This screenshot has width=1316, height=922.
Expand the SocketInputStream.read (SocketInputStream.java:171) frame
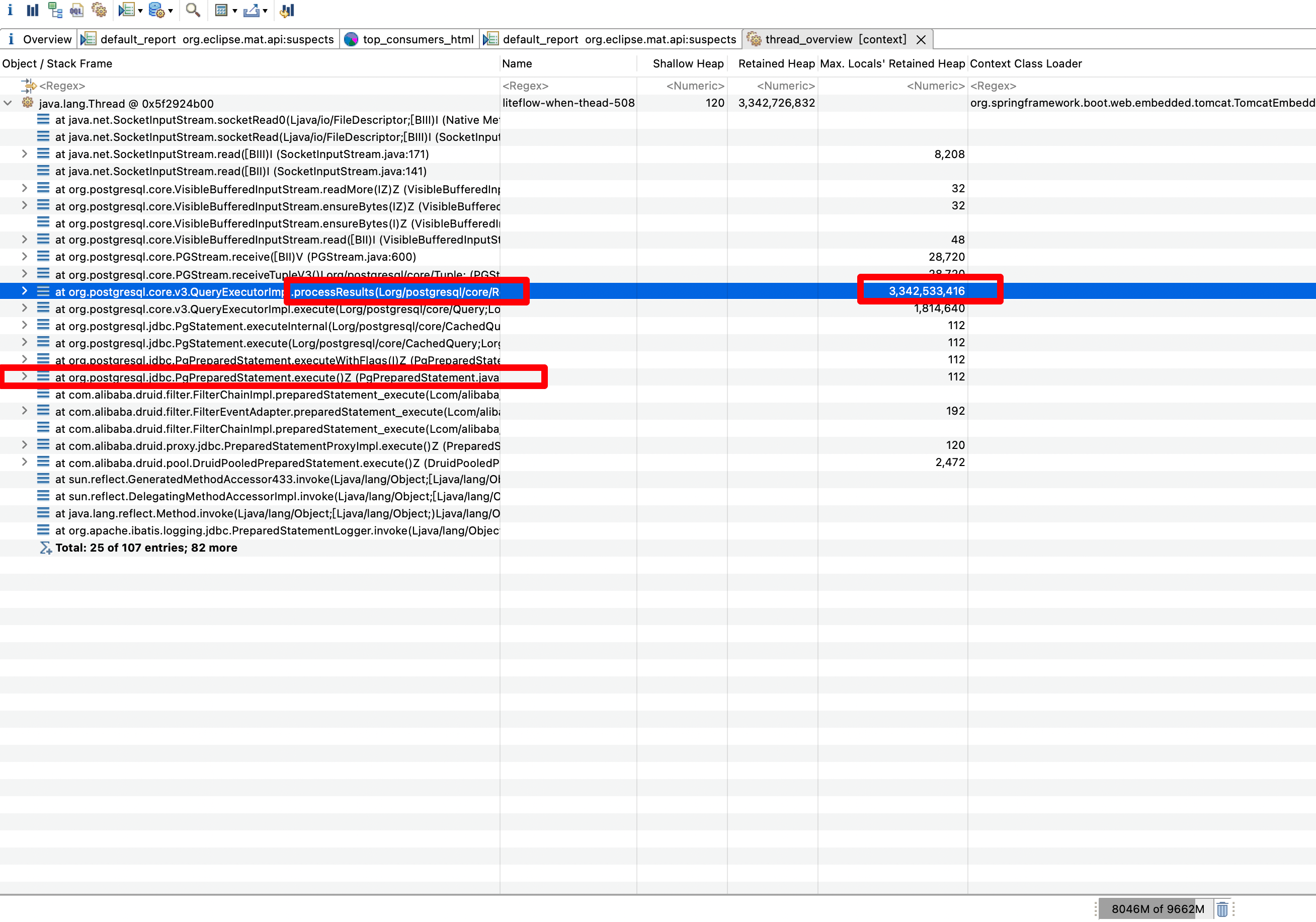(x=24, y=153)
